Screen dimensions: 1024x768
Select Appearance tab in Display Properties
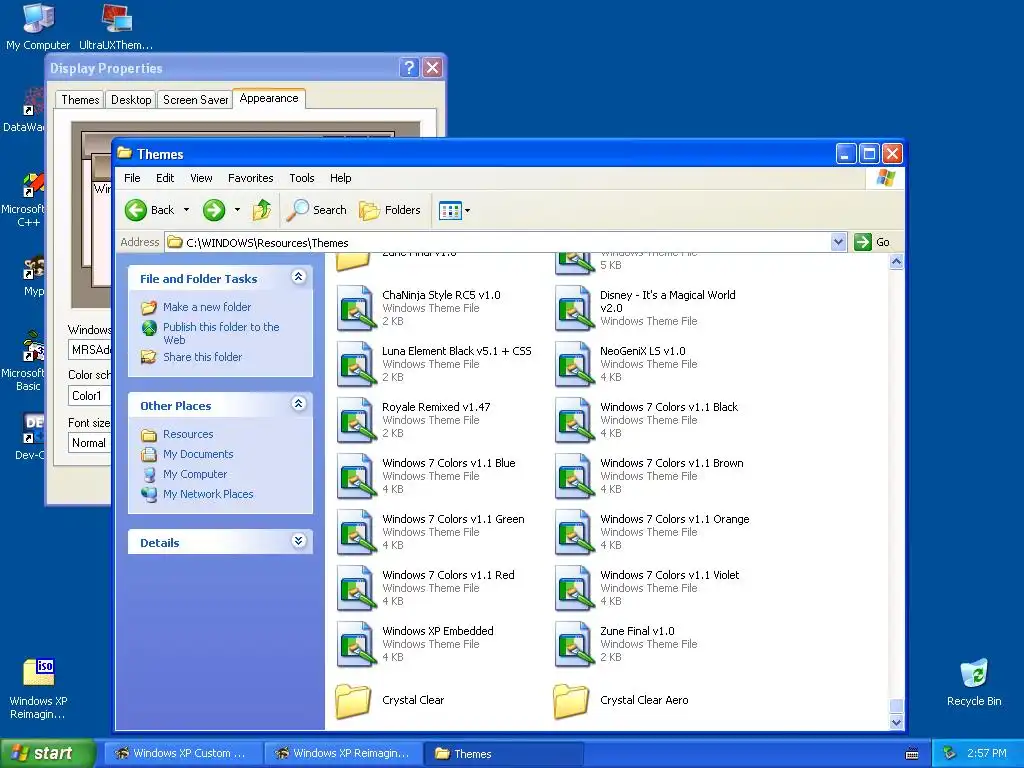(x=269, y=98)
